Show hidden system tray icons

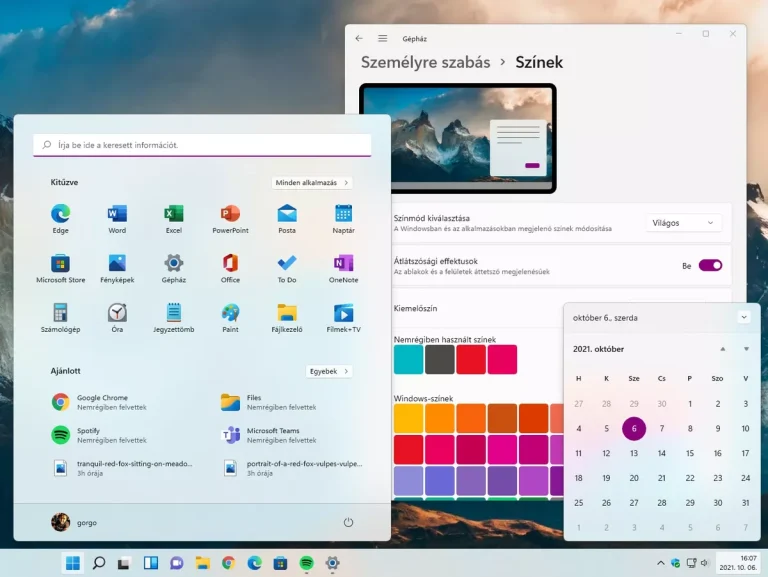[661, 563]
